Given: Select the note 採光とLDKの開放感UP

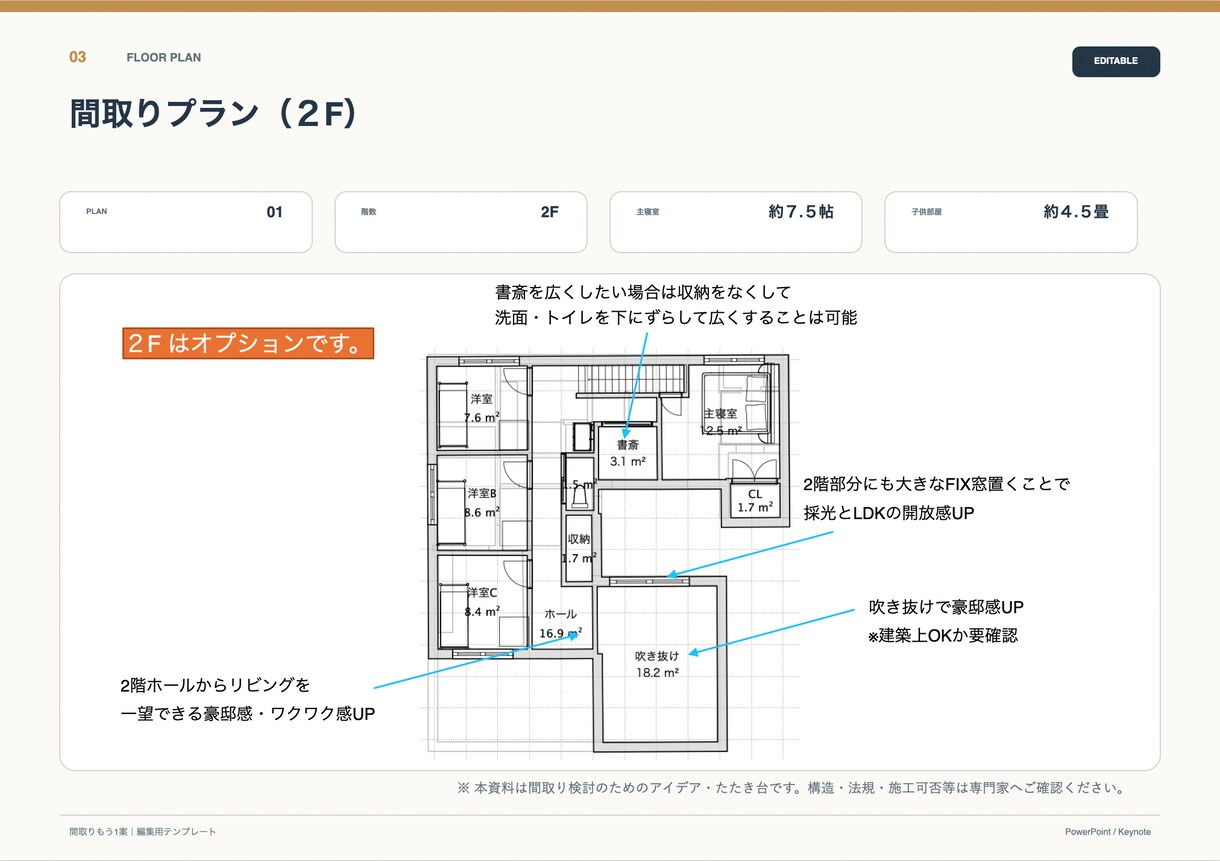Looking at the screenshot, I should (x=888, y=513).
